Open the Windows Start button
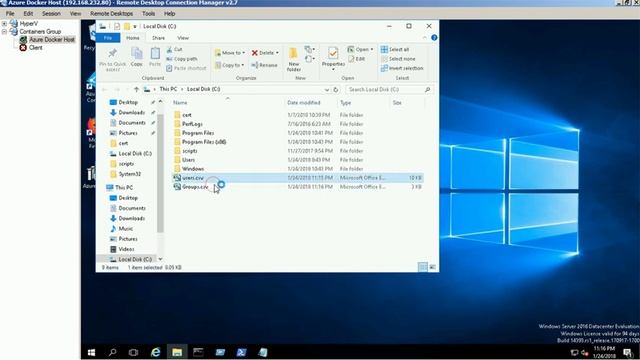 (x=91, y=352)
